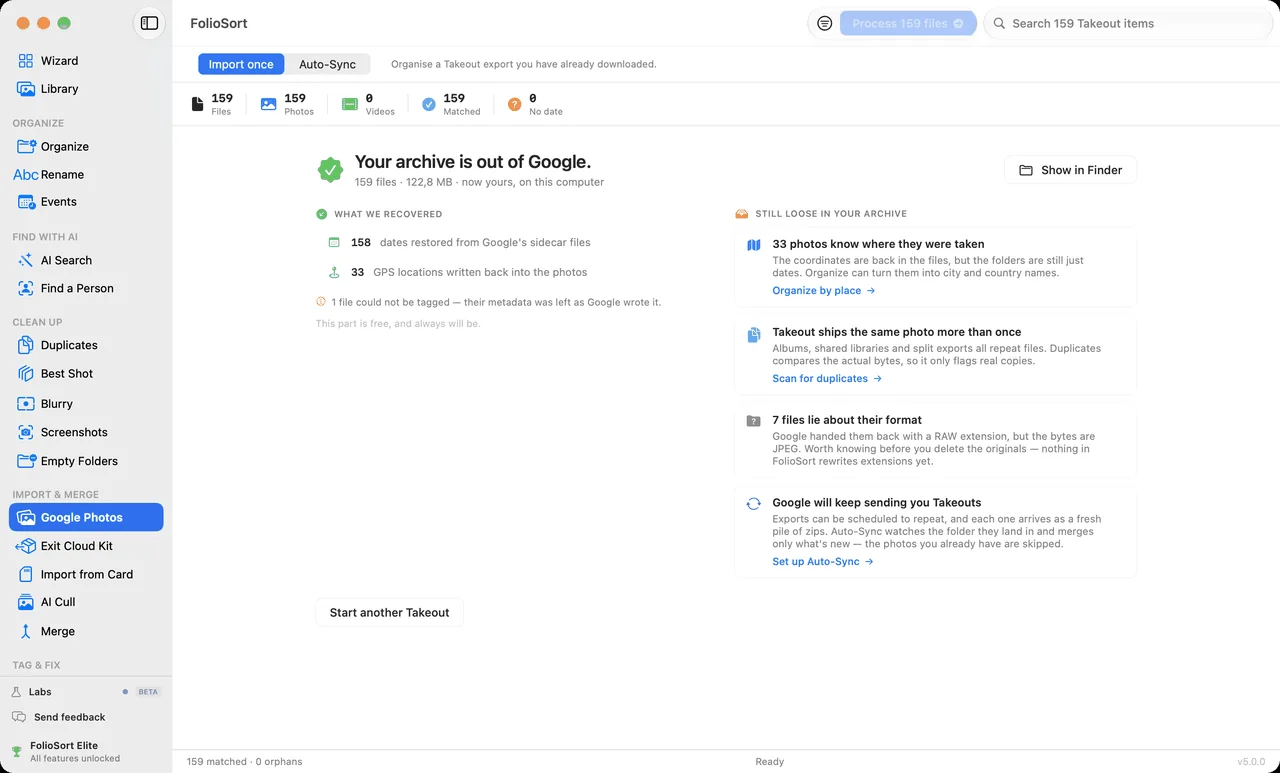
Task: Open AI Cull tool
Action: pyautogui.click(x=86, y=602)
